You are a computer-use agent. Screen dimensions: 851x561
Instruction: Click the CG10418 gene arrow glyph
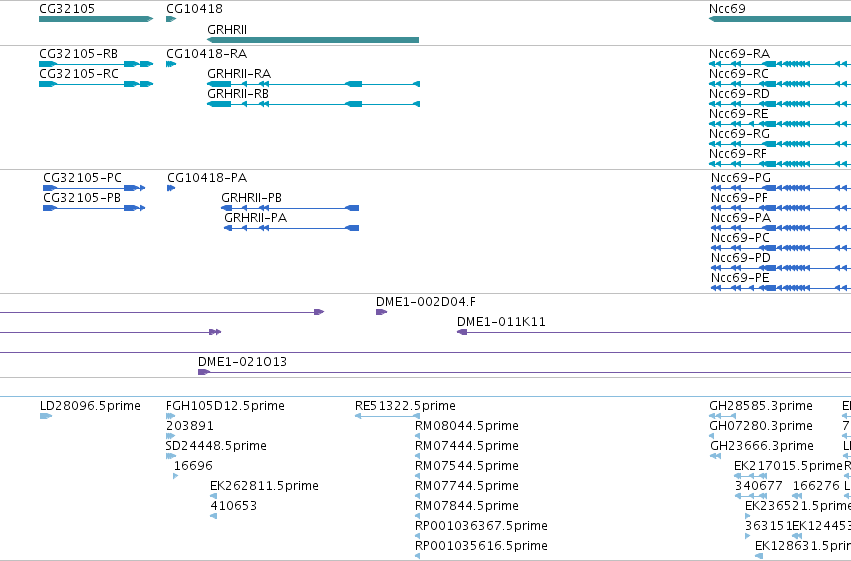[x=171, y=19]
